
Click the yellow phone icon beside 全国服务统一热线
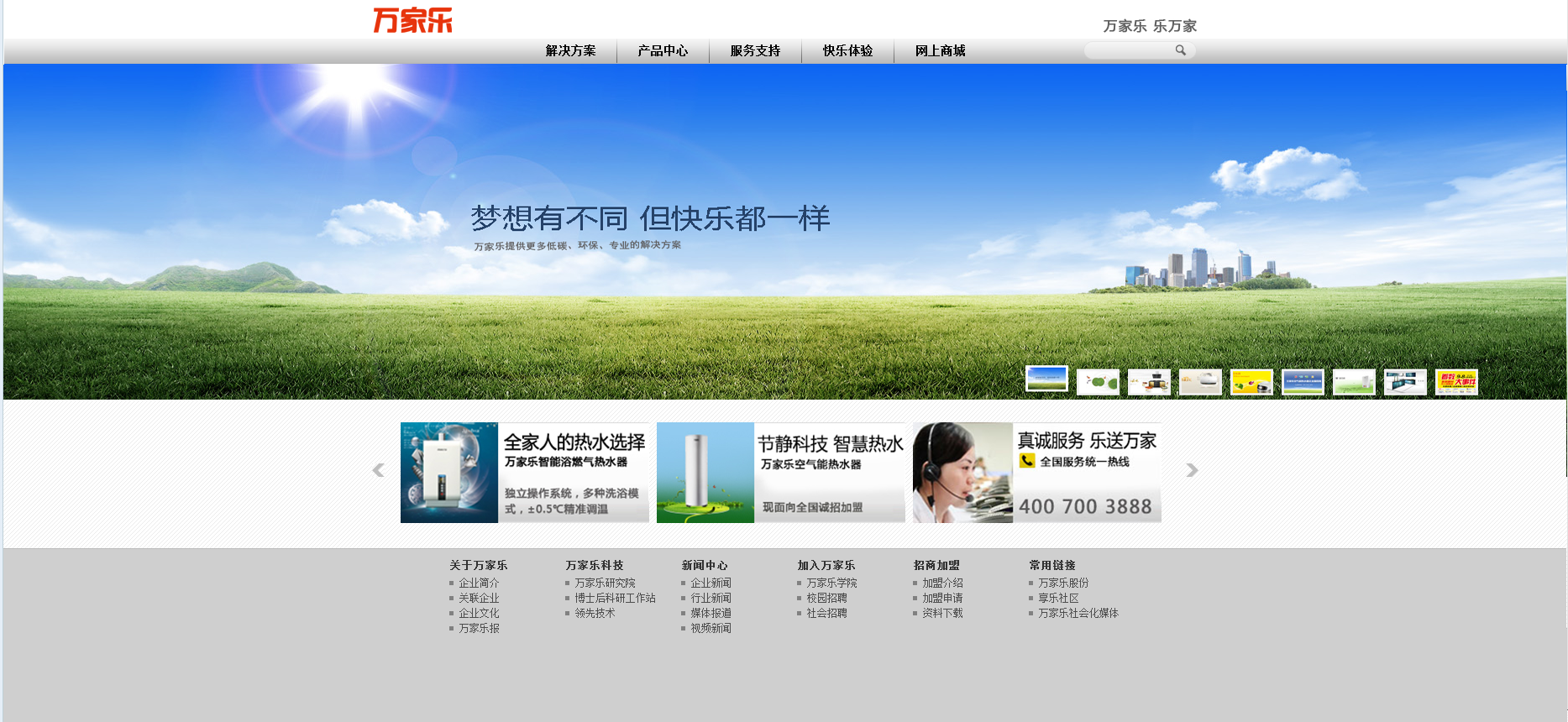(1026, 461)
